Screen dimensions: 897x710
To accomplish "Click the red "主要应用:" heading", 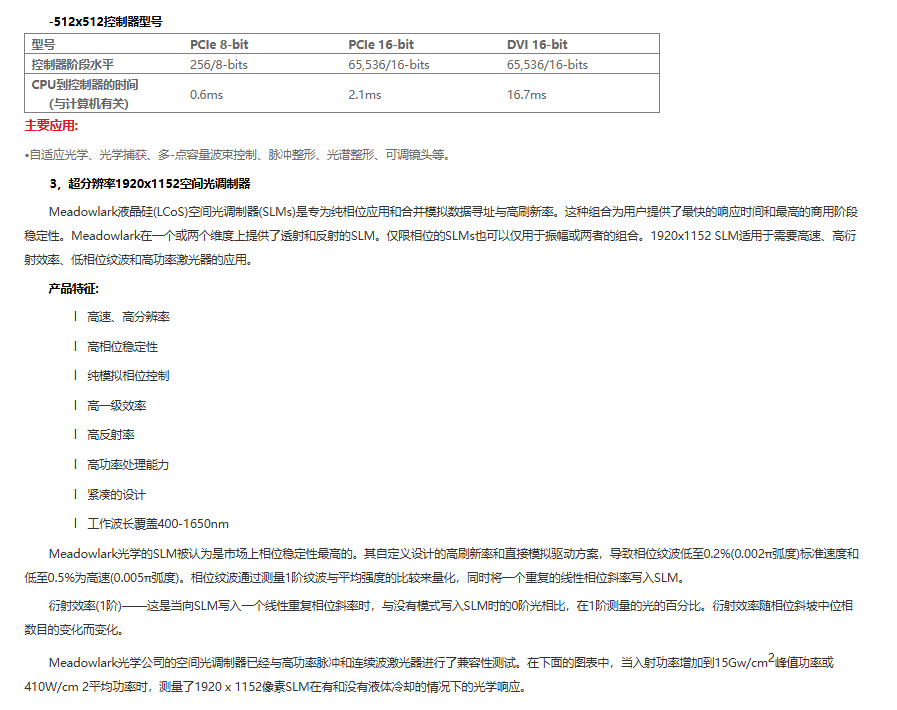I will pyautogui.click(x=51, y=126).
